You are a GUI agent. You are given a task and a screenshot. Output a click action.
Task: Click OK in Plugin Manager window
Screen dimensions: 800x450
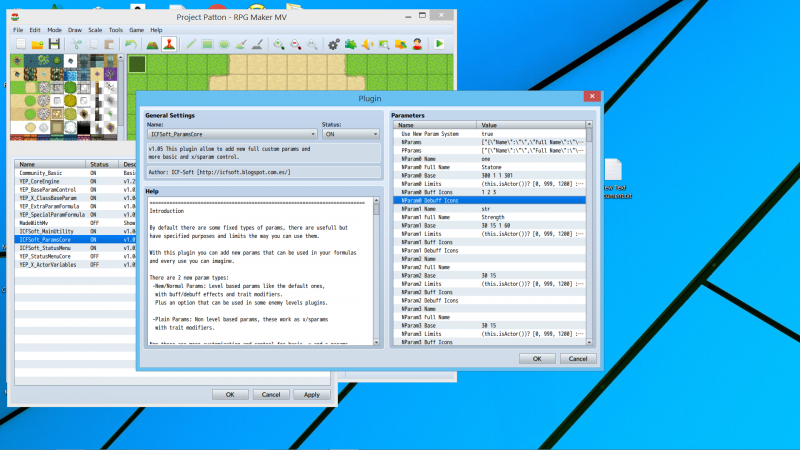[x=230, y=394]
